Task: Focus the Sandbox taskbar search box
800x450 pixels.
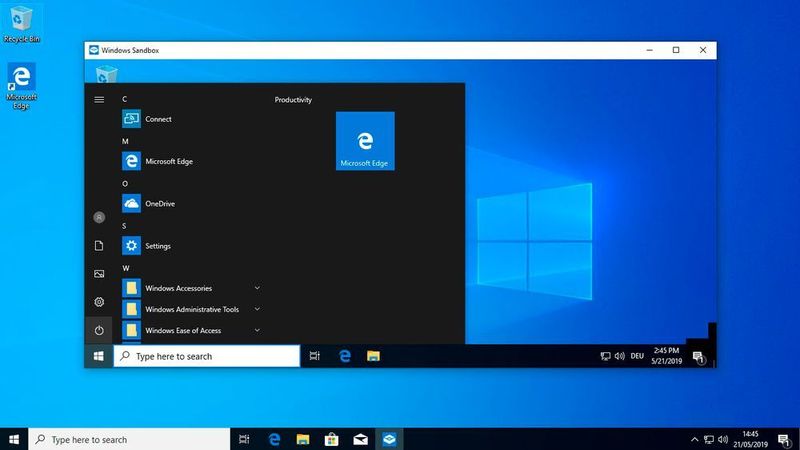Action: point(207,356)
